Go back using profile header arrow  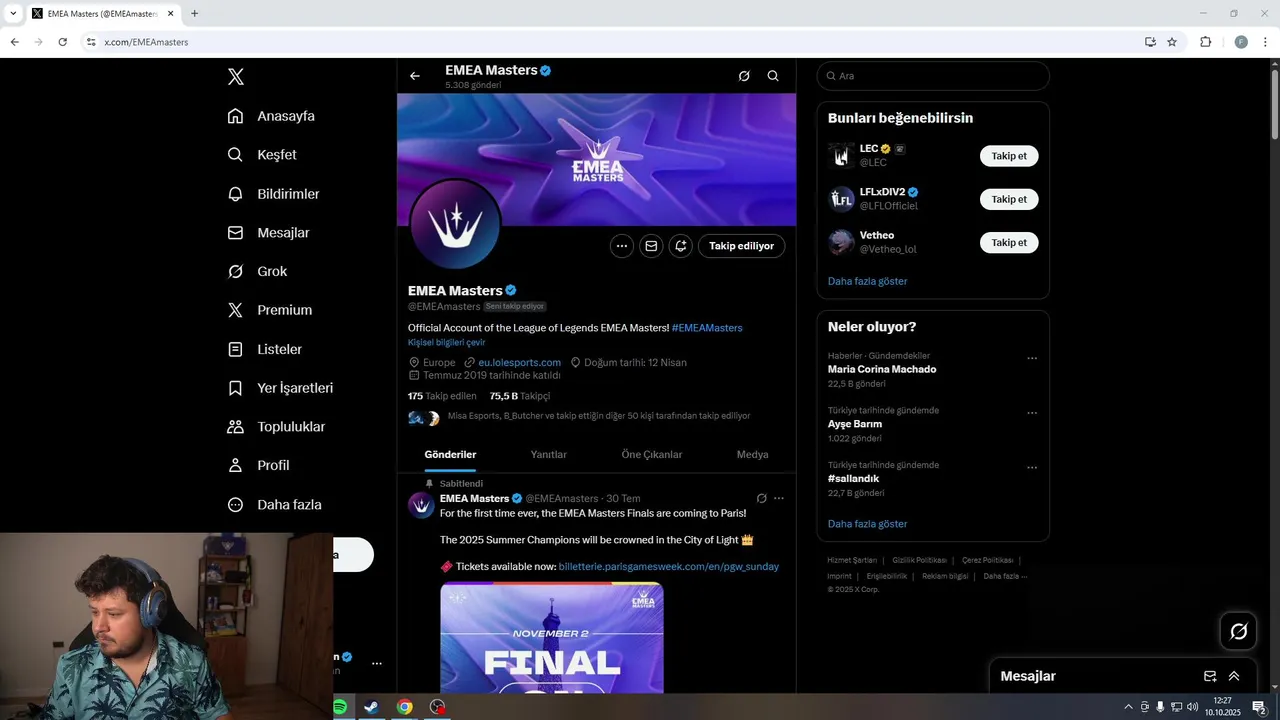click(x=415, y=76)
